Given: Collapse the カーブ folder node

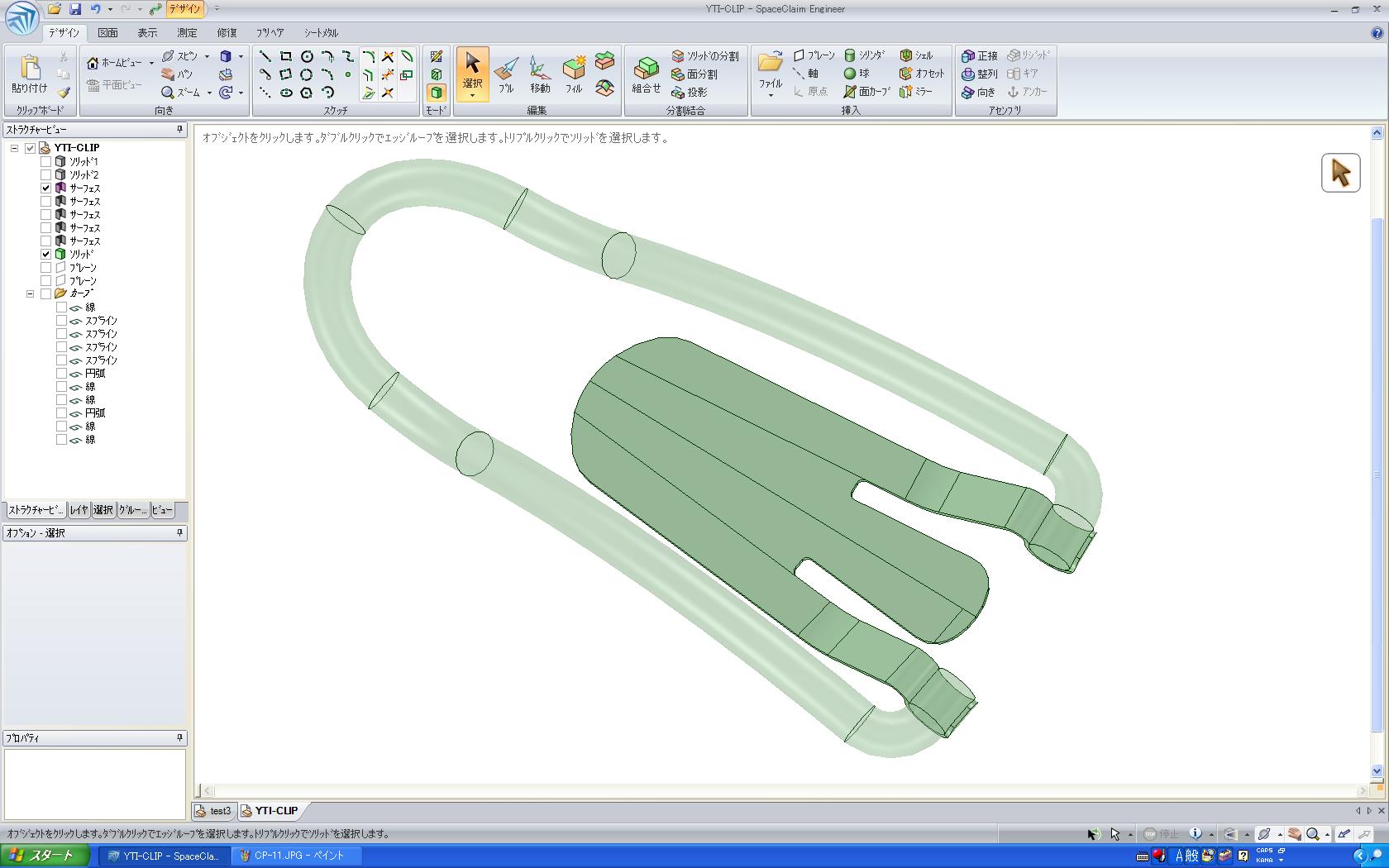Looking at the screenshot, I should [31, 294].
